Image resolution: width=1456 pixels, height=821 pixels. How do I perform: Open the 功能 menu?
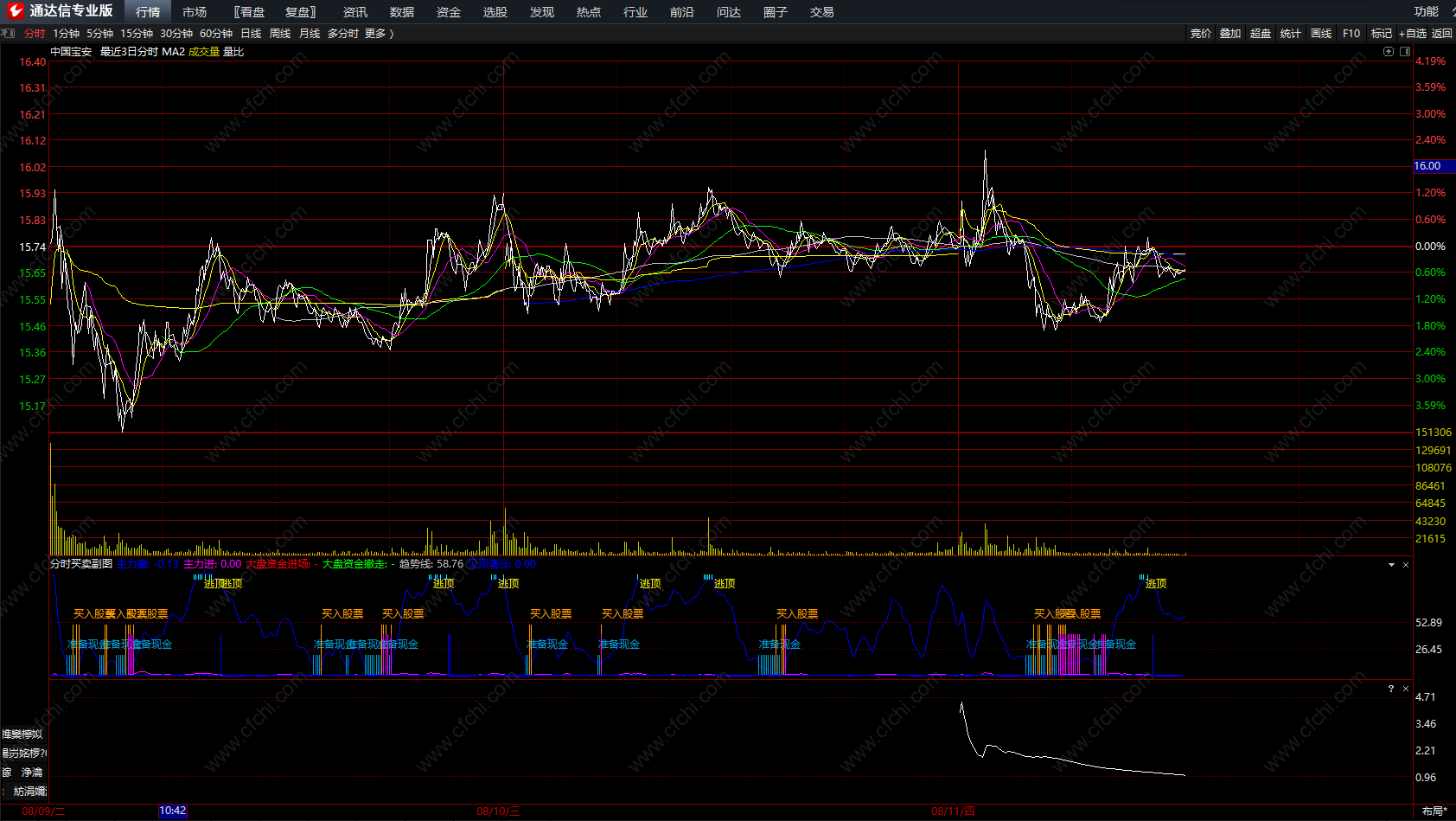pos(1427,11)
